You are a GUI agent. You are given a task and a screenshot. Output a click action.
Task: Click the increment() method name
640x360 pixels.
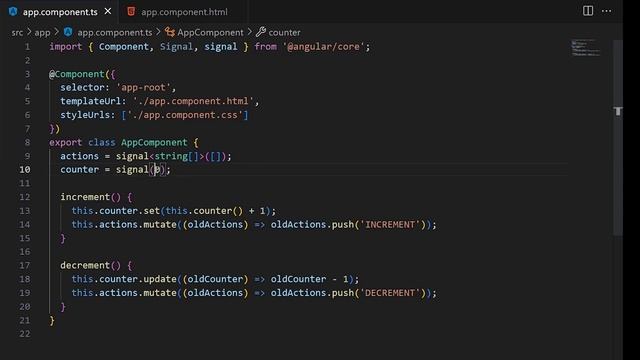(x=85, y=197)
